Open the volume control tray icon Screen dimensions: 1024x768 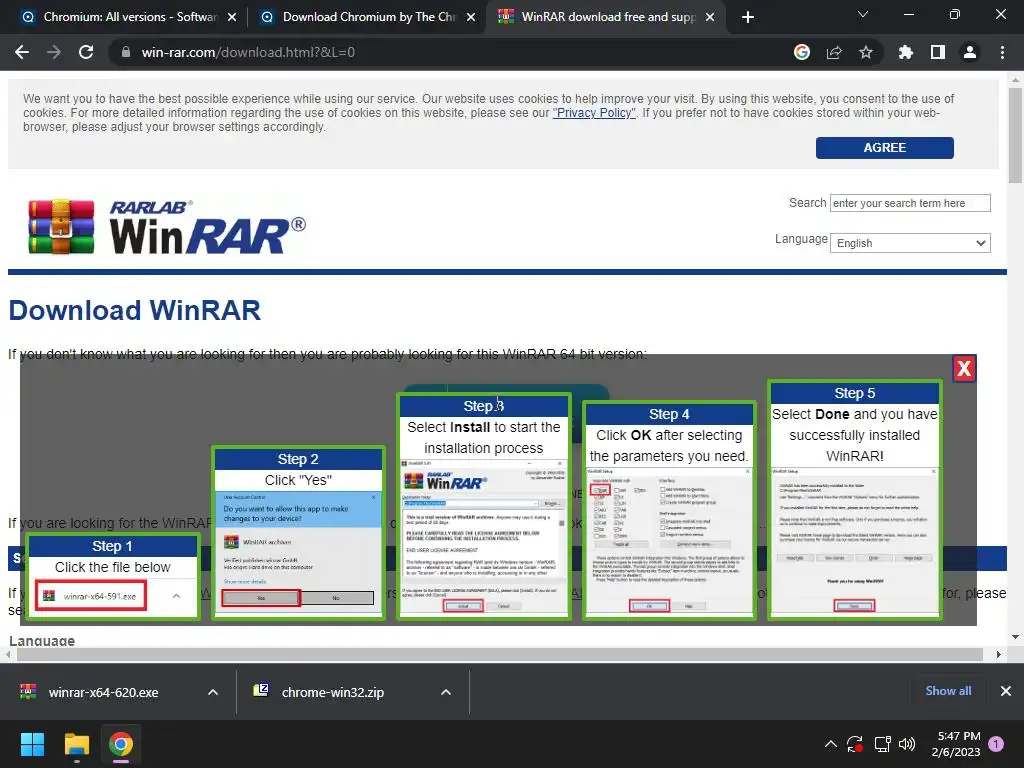point(907,744)
